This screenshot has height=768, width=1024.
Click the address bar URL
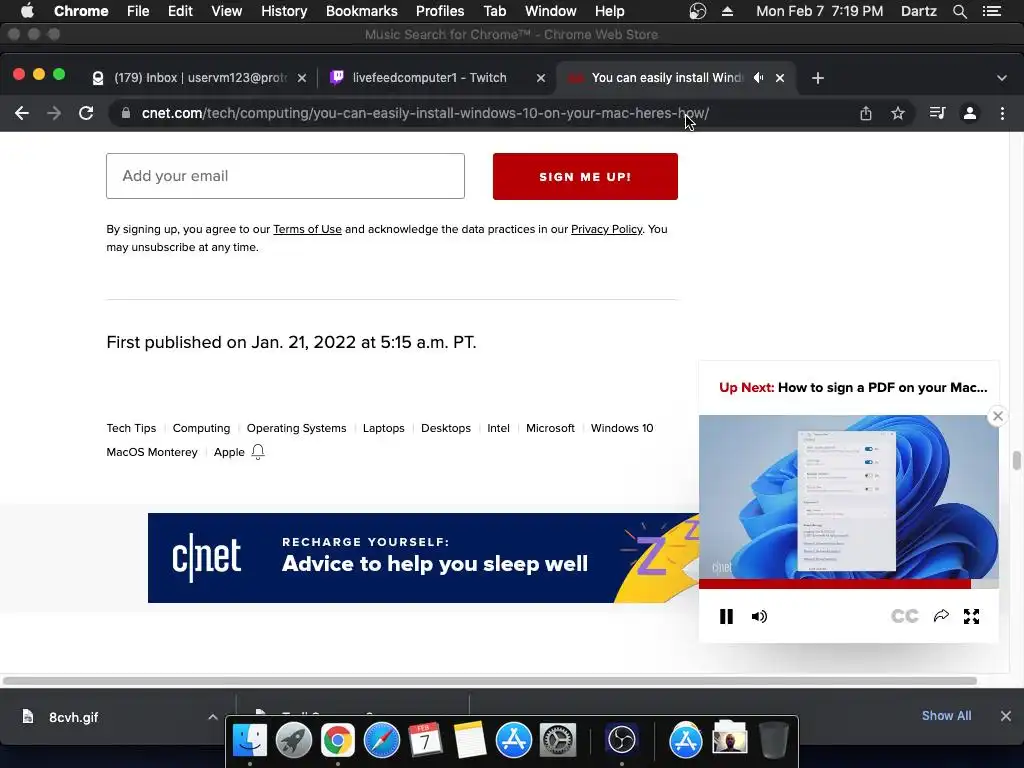click(425, 113)
